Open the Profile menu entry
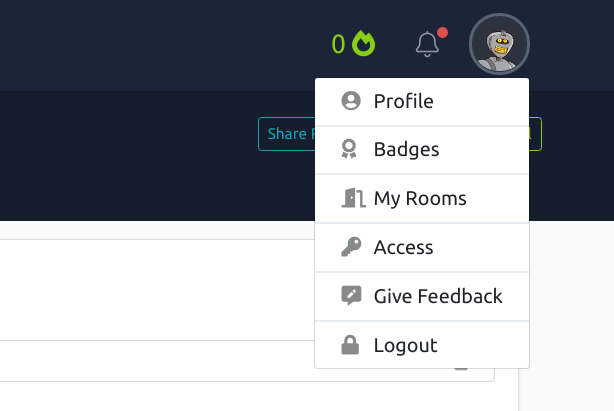Screen dimensions: 614x411 click(403, 101)
